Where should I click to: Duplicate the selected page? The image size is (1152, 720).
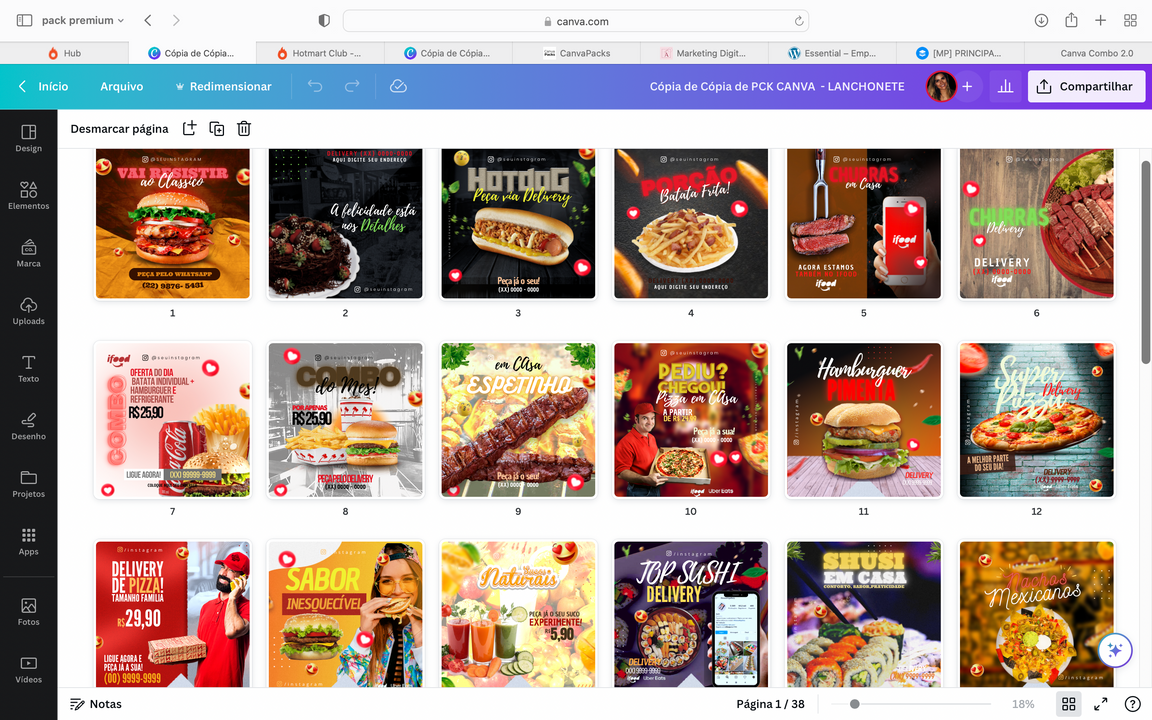click(x=216, y=128)
